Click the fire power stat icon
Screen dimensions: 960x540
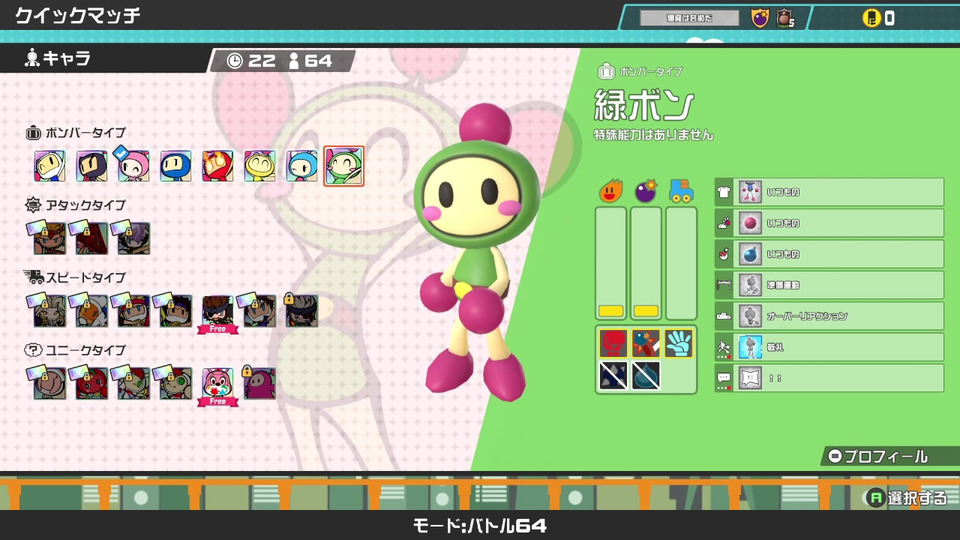[x=611, y=192]
